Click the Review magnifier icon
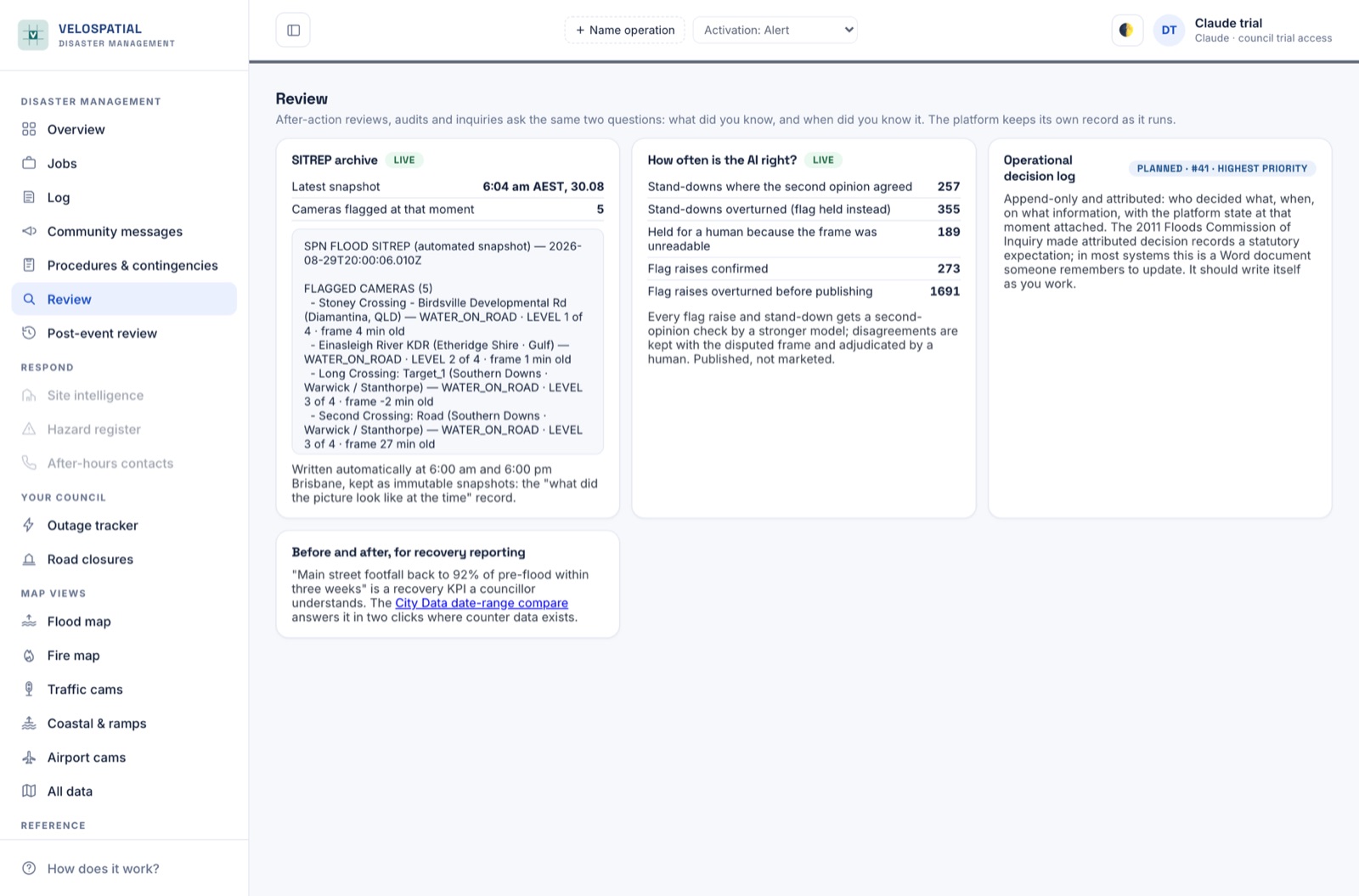This screenshot has width=1359, height=896. click(29, 299)
